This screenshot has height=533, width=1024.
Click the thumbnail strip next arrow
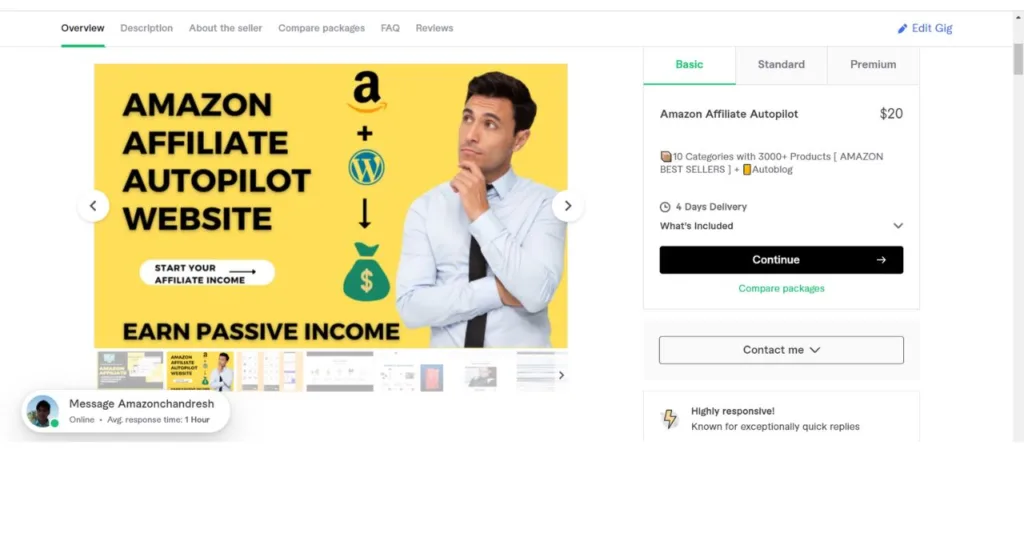point(561,375)
